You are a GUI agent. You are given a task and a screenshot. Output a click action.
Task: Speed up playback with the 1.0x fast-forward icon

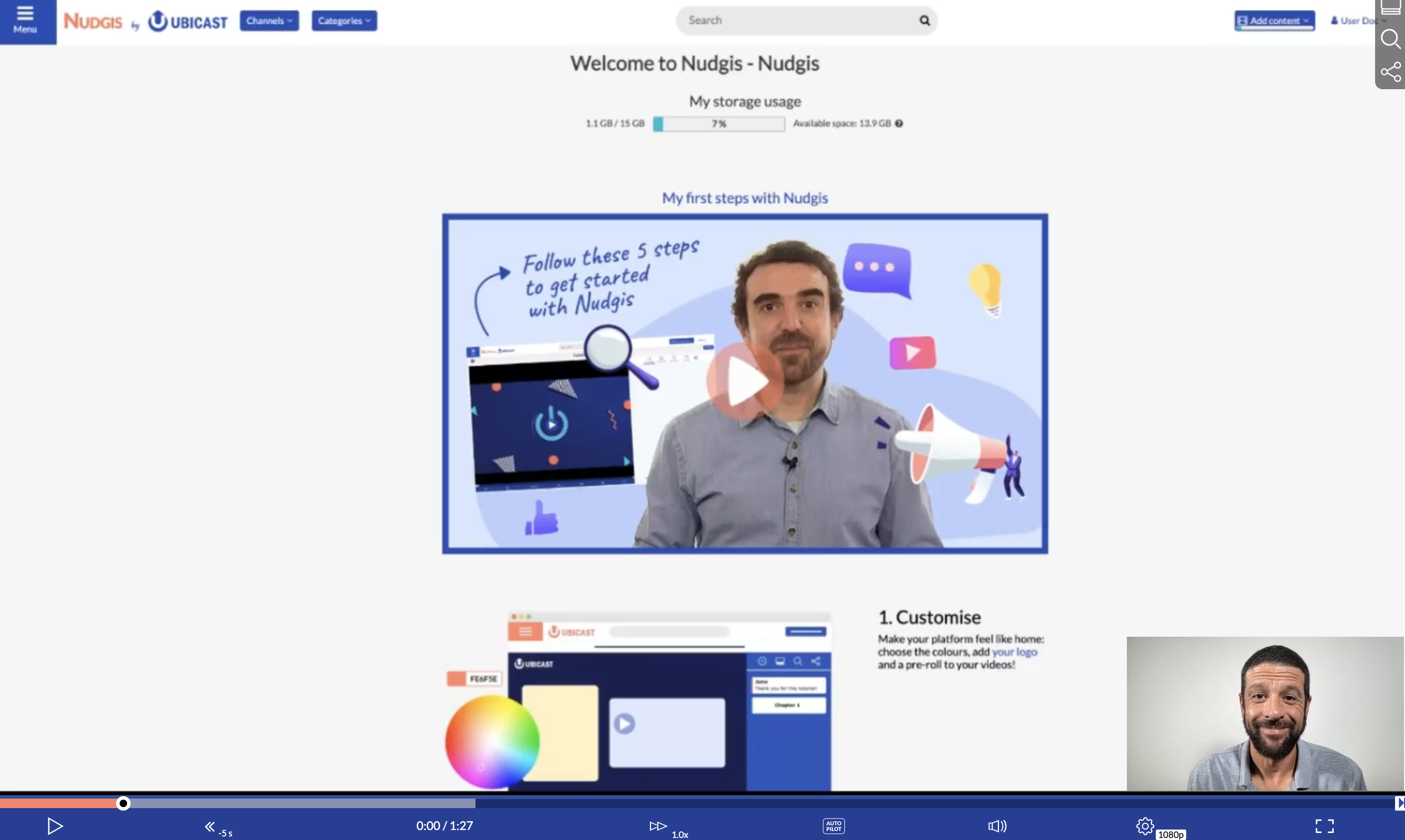click(658, 826)
